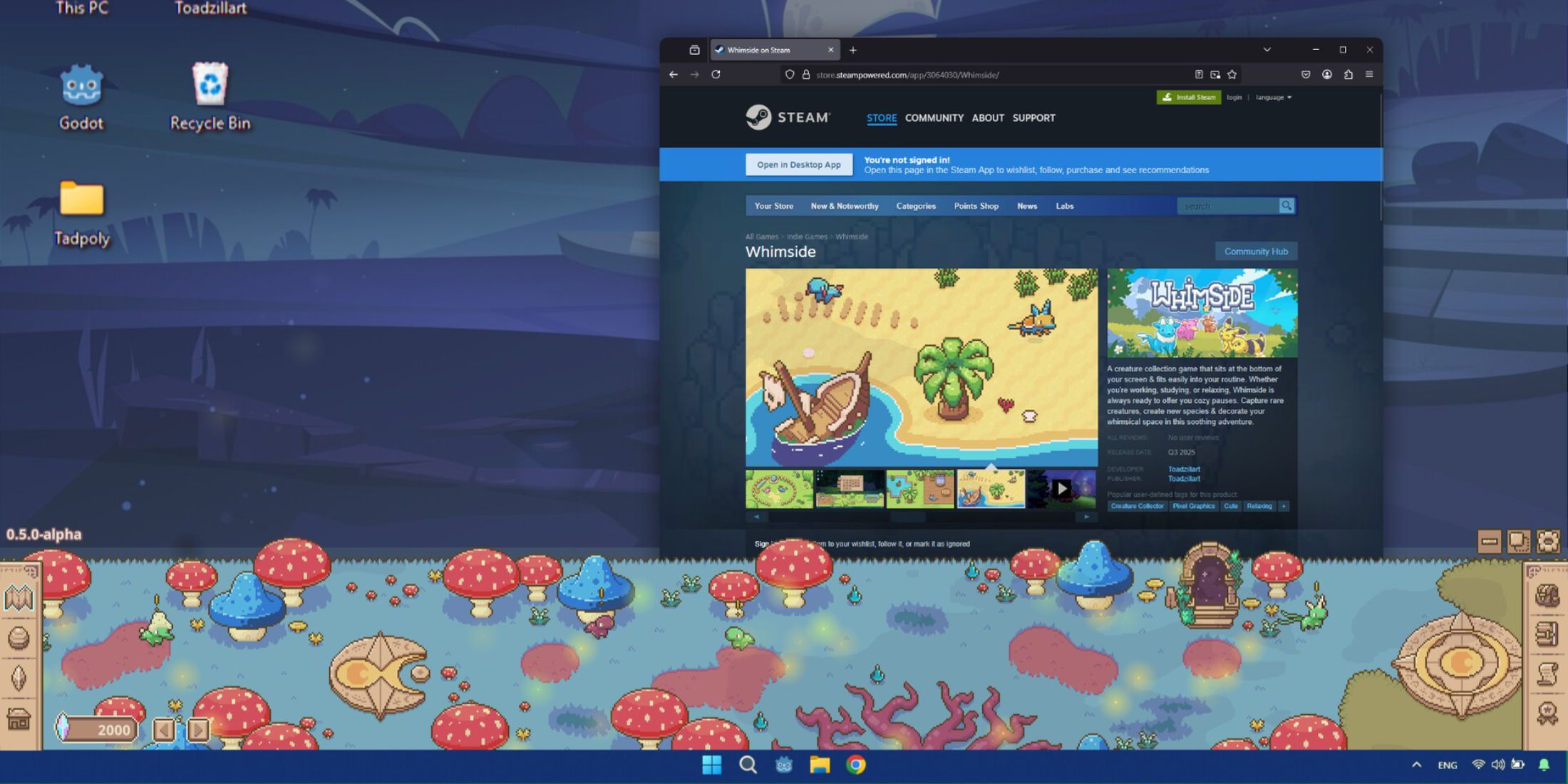The image size is (1568, 784).
Task: Expand the list all tabs chevron
Action: 1267,50
